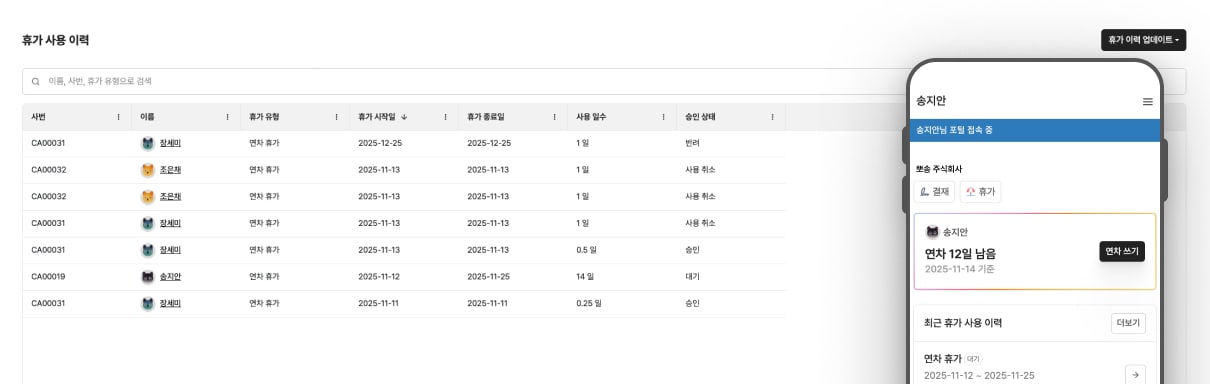Open the 이름 column menu icon
Image resolution: width=1210 pixels, height=384 pixels.
[x=227, y=117]
